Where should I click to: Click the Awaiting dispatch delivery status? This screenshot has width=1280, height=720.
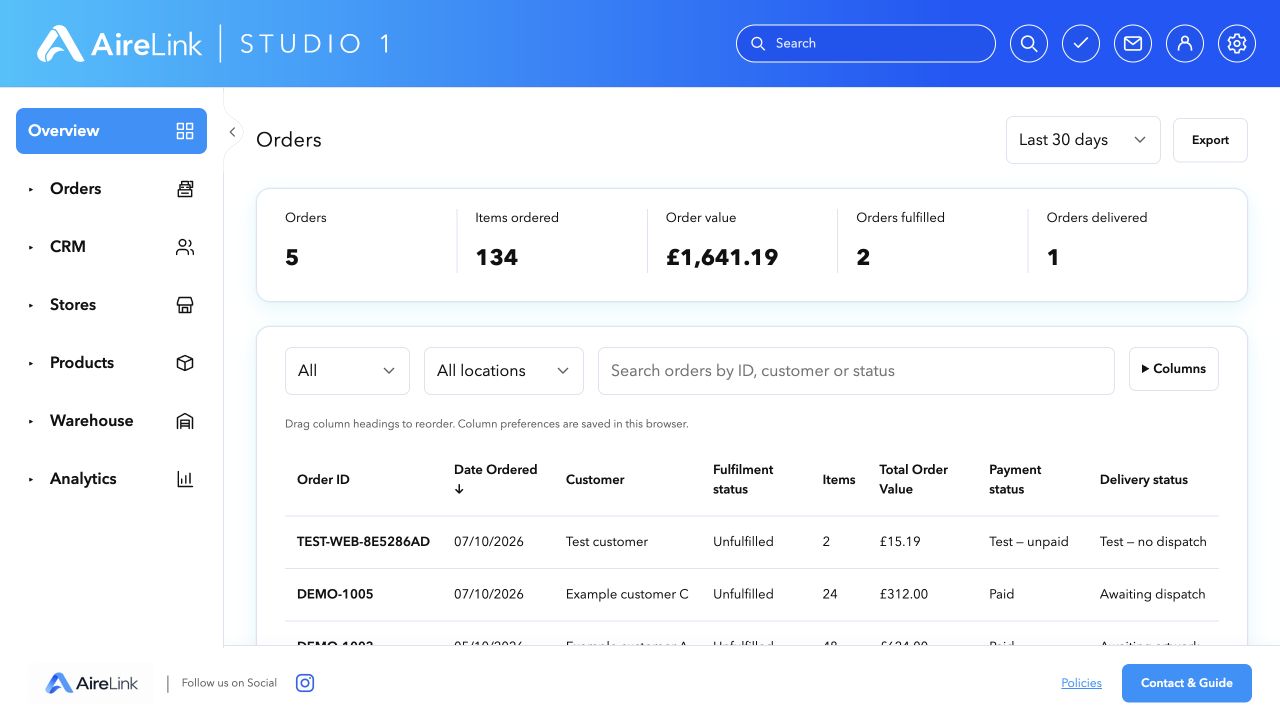1153,594
